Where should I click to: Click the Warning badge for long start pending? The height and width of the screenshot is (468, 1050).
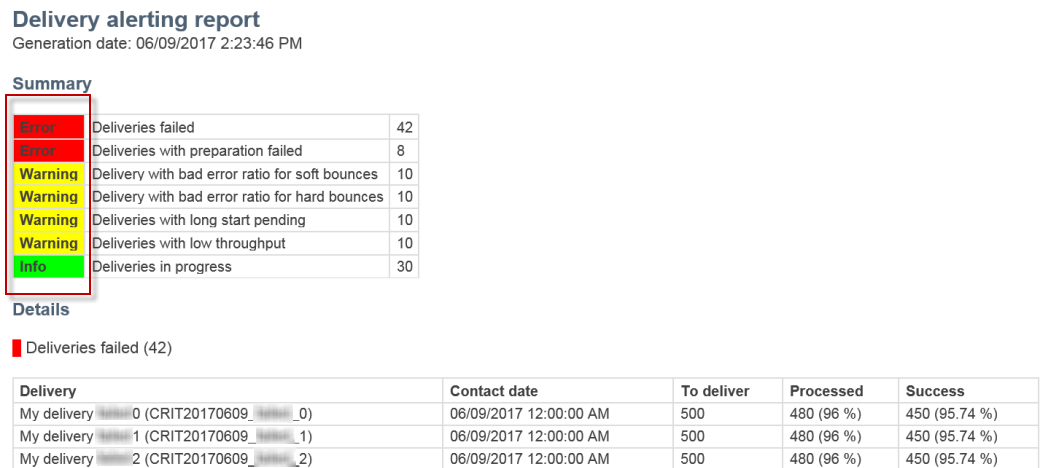click(x=49, y=220)
